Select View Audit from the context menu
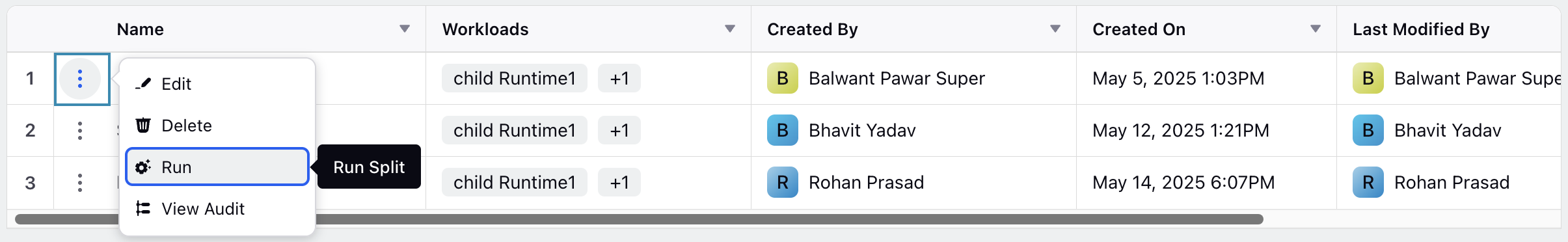 point(217,209)
